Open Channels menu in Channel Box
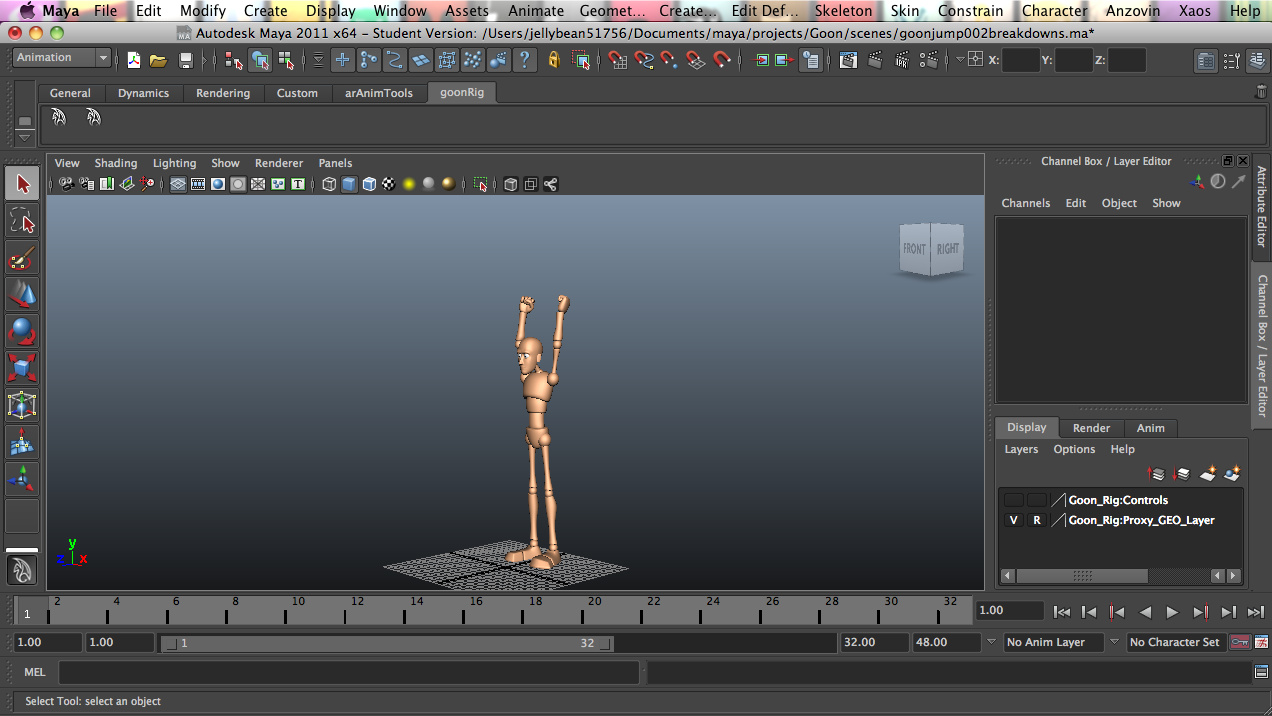Image resolution: width=1272 pixels, height=716 pixels. [1026, 203]
